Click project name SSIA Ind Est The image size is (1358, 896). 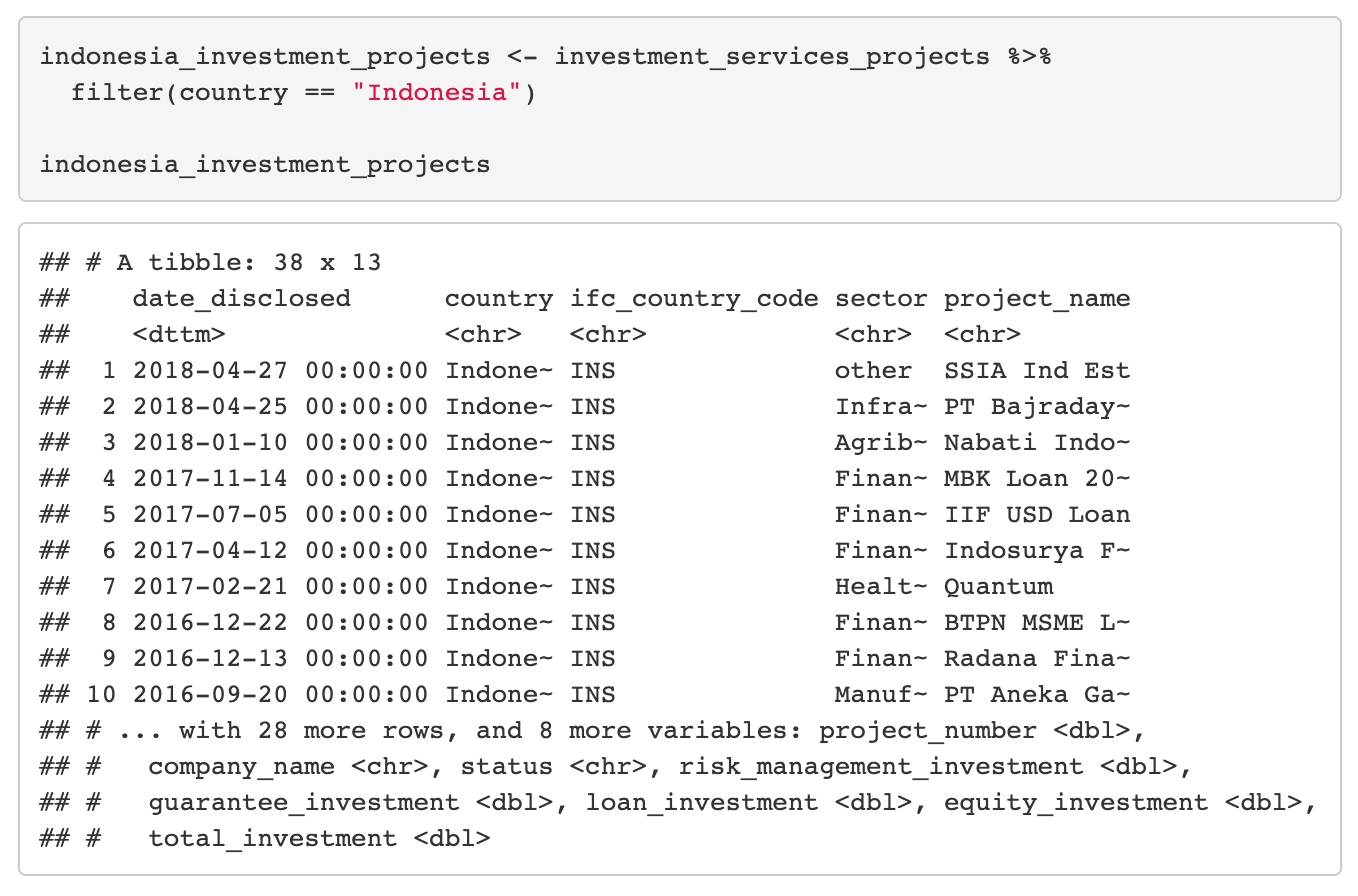[x=1037, y=371]
